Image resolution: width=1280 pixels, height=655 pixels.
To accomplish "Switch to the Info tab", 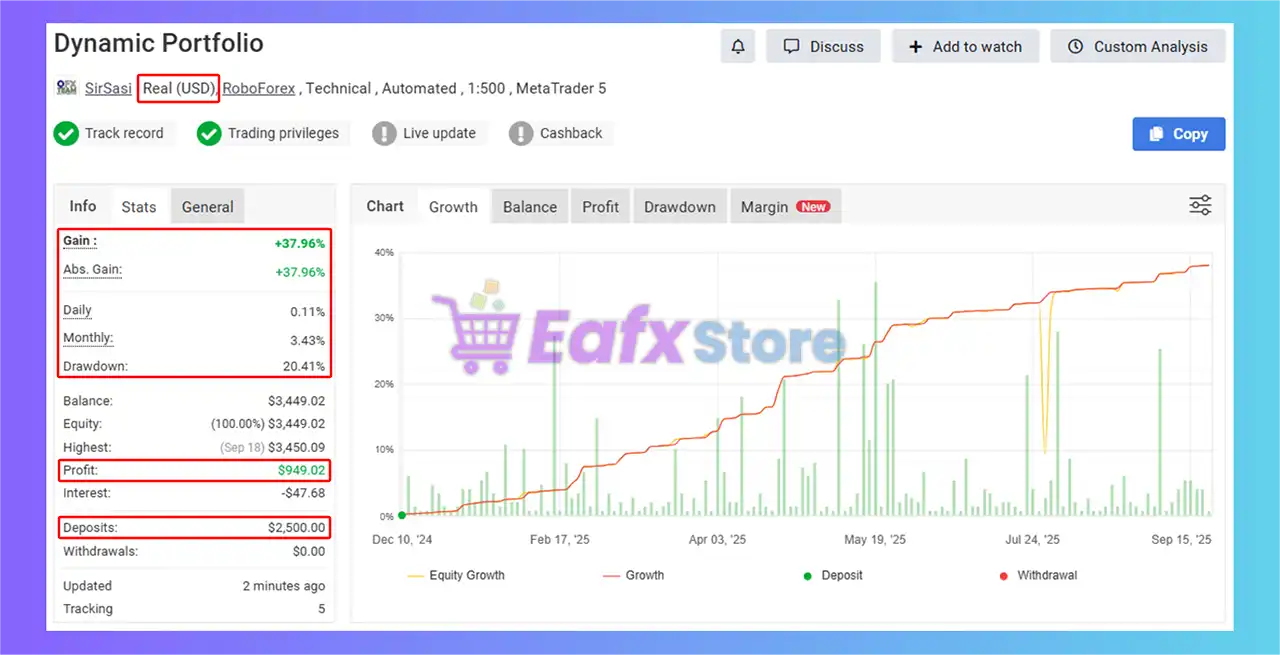I will [83, 206].
